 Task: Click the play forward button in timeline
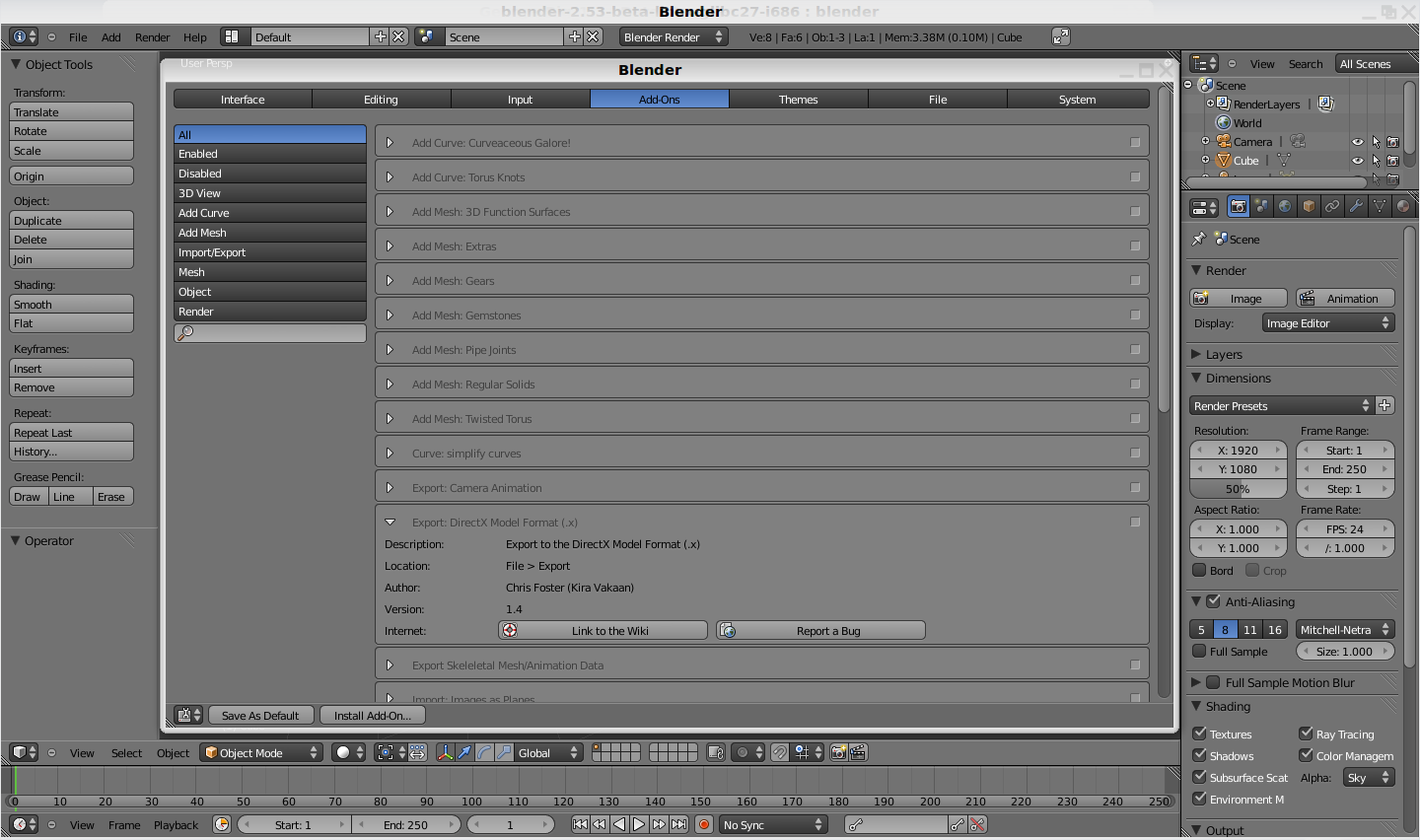point(639,824)
